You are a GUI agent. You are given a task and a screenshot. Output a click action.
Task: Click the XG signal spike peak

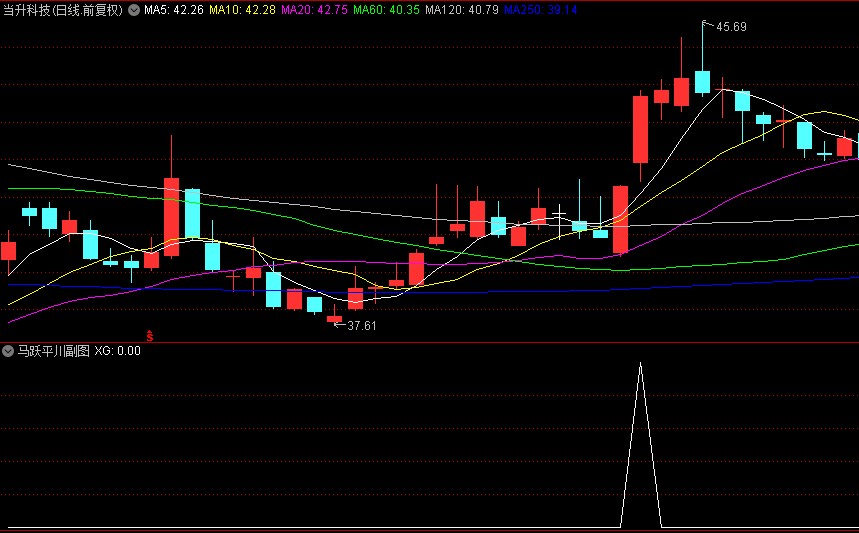pyautogui.click(x=640, y=363)
